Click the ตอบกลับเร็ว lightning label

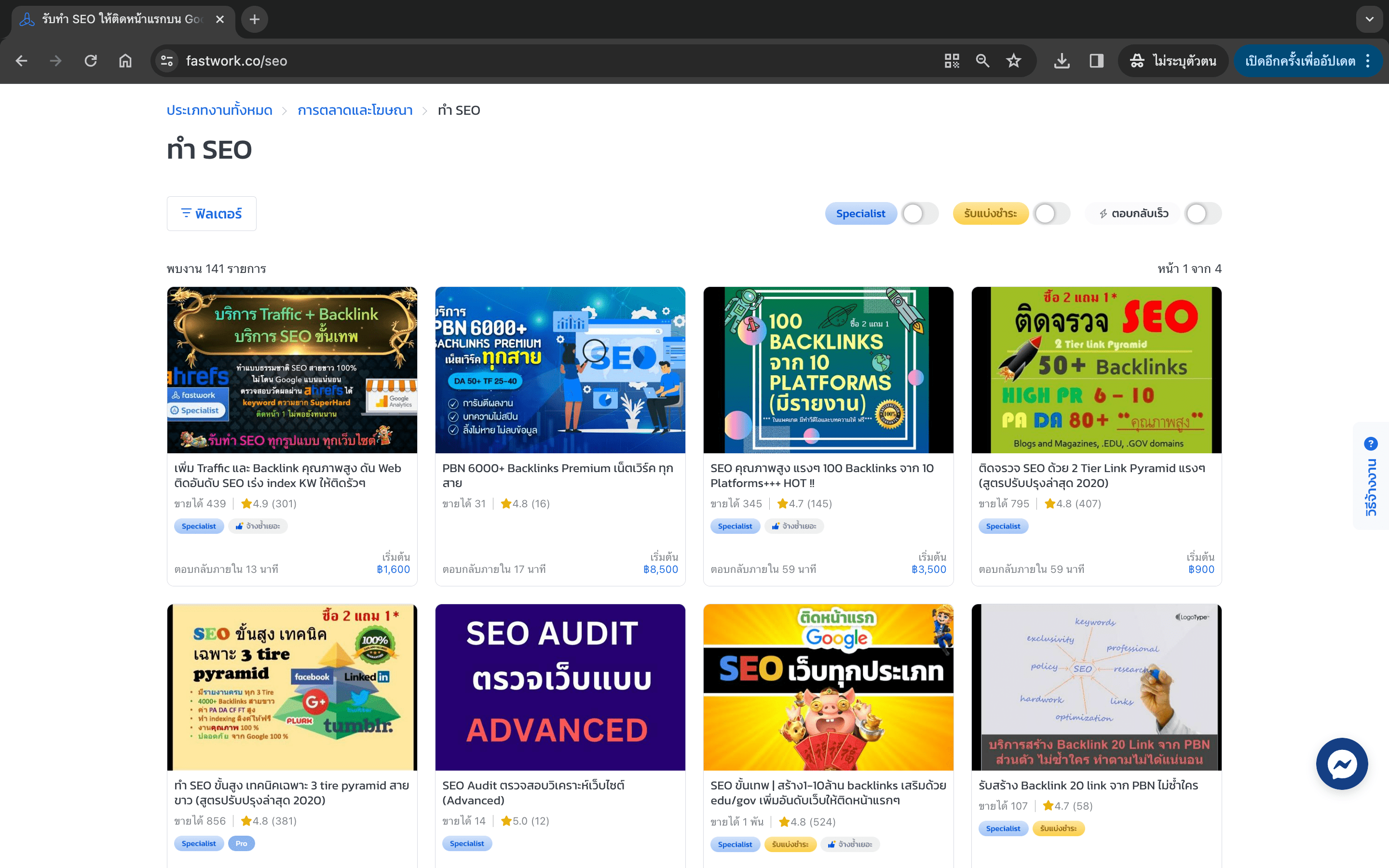(x=1133, y=214)
